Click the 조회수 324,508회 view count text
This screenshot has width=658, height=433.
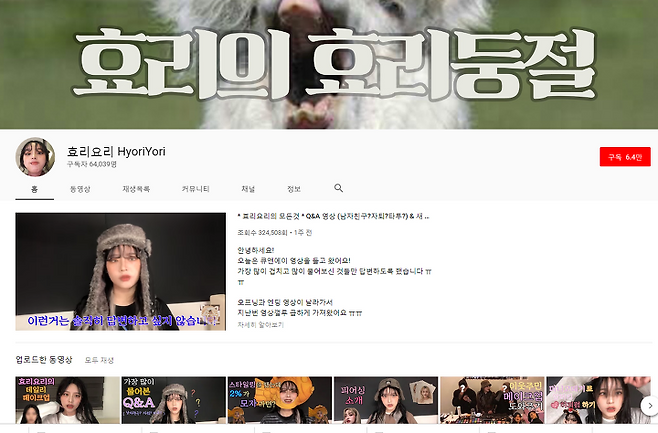(x=263, y=232)
